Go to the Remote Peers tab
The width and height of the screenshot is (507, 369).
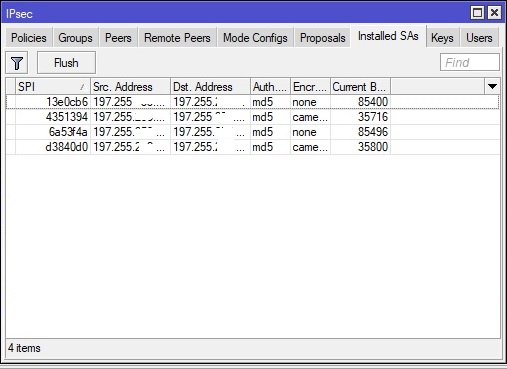click(177, 38)
